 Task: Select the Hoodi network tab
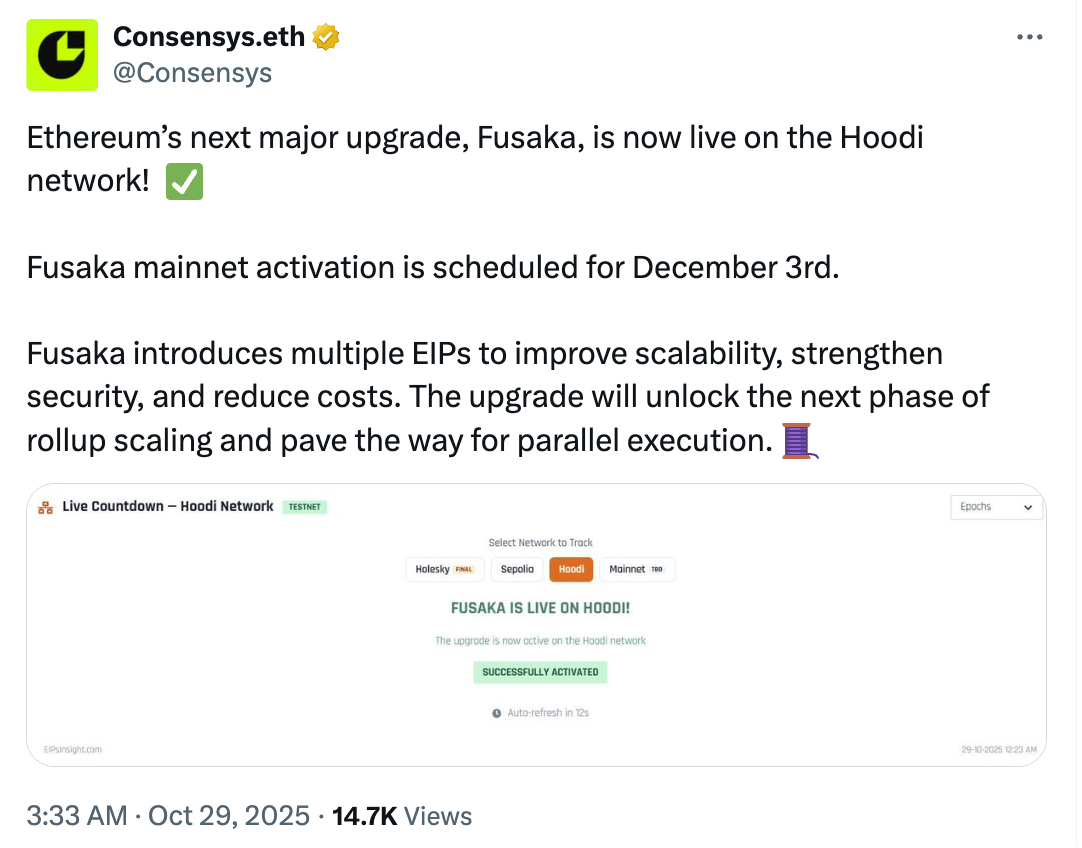click(571, 570)
